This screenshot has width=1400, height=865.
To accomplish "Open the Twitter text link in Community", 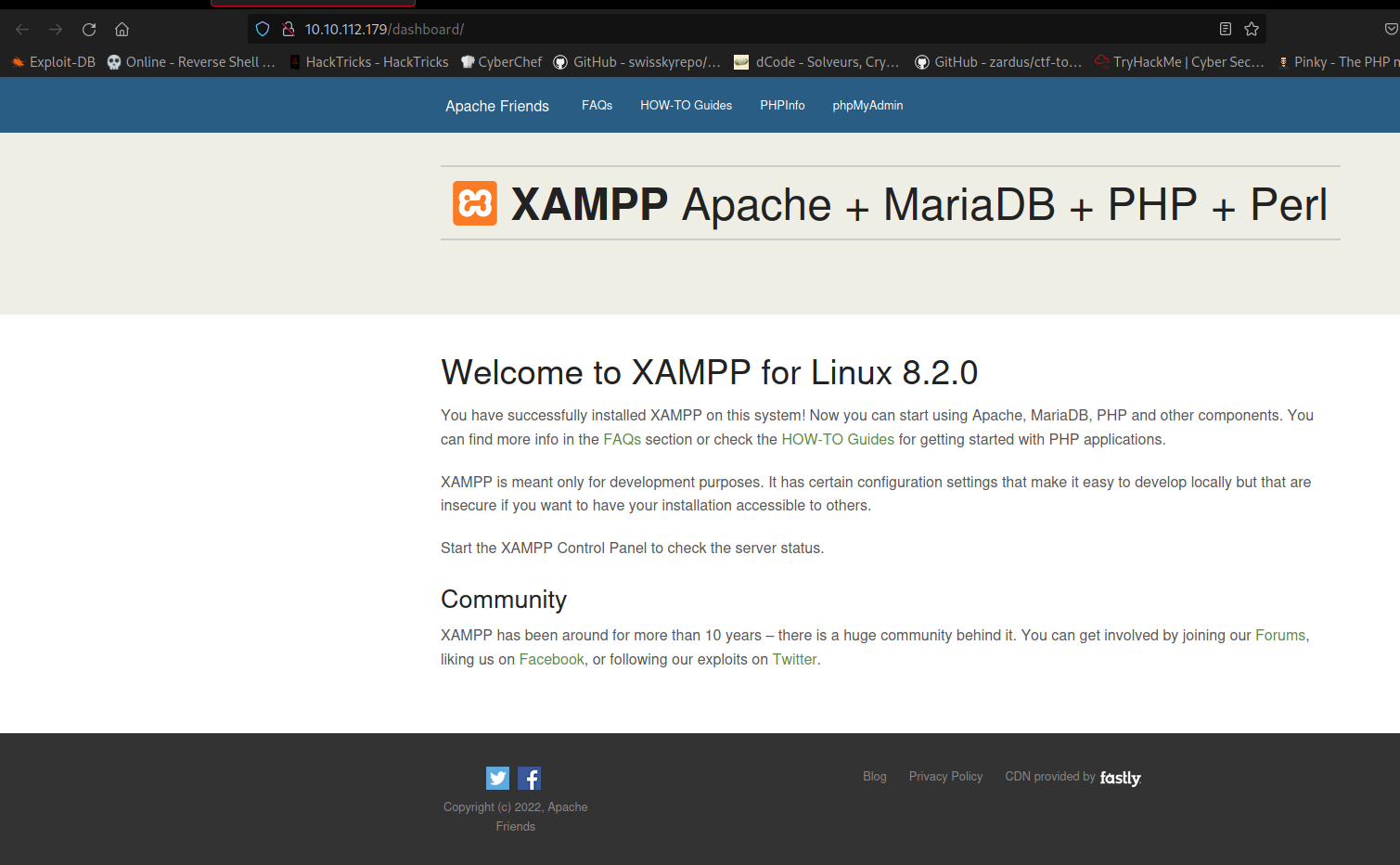I will [794, 659].
